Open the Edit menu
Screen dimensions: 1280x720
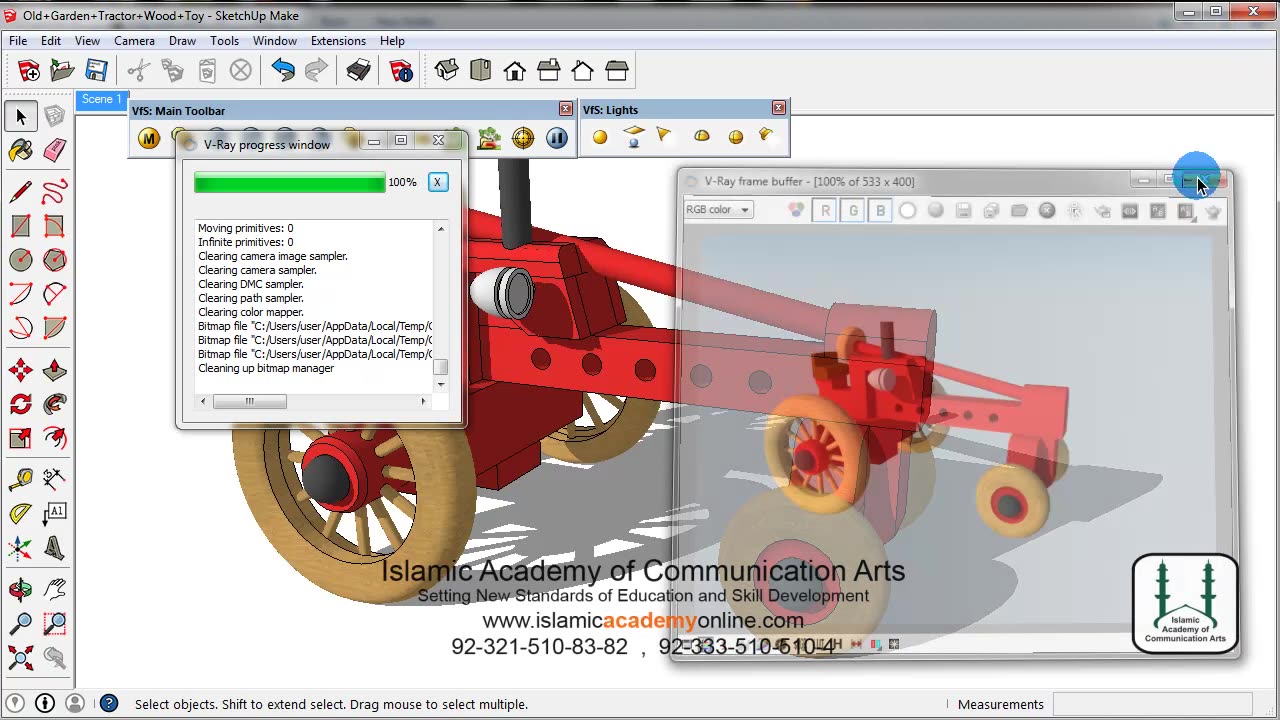click(x=51, y=41)
